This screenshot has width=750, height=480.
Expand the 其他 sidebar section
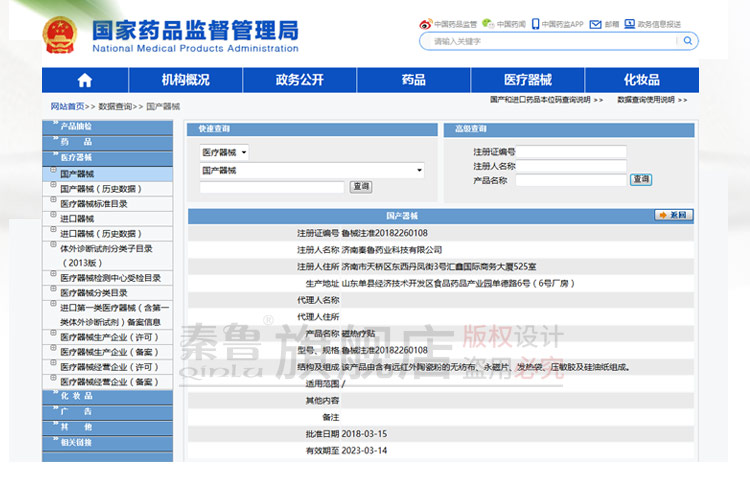click(108, 427)
